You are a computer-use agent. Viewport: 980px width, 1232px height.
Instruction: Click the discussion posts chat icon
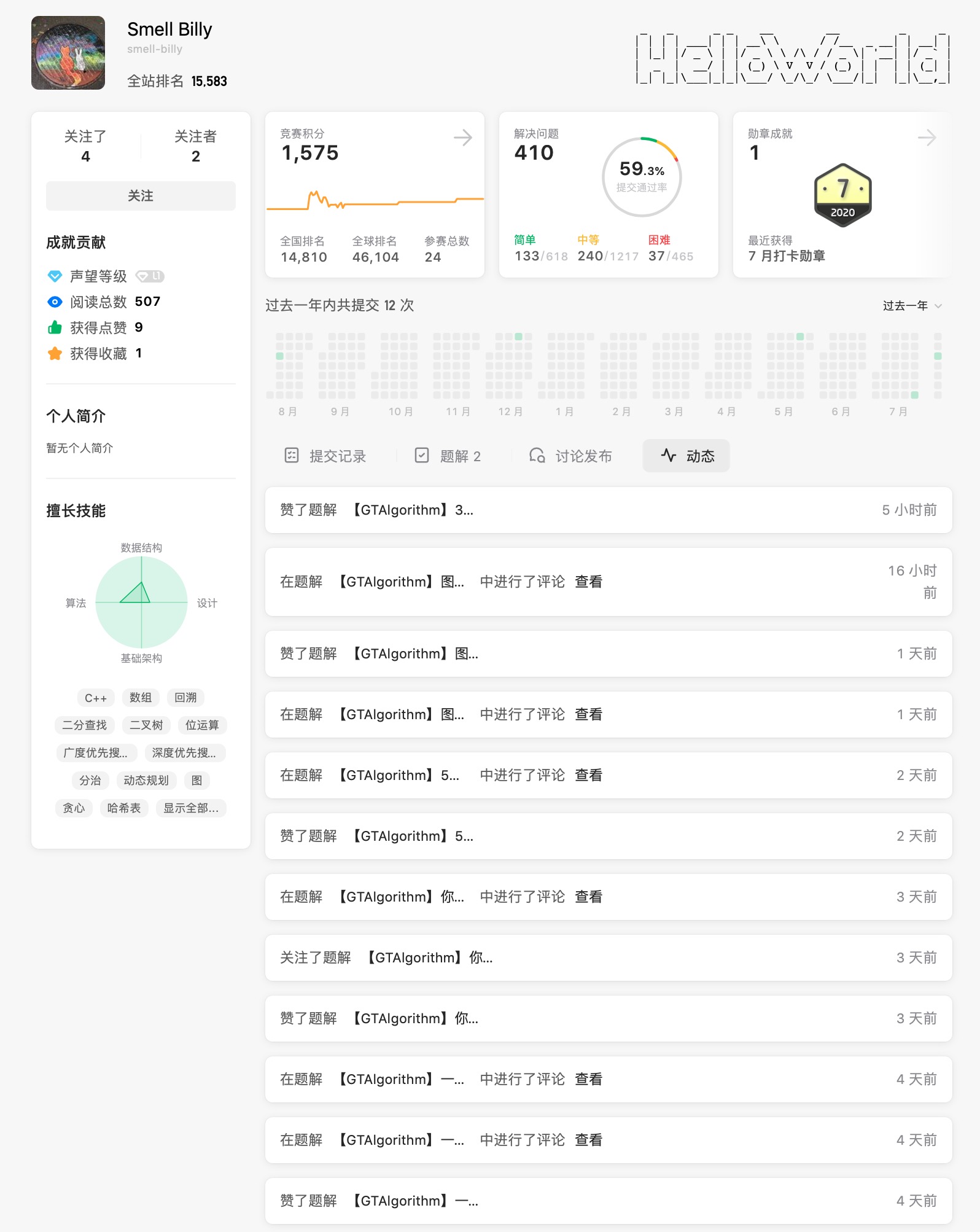click(x=537, y=455)
